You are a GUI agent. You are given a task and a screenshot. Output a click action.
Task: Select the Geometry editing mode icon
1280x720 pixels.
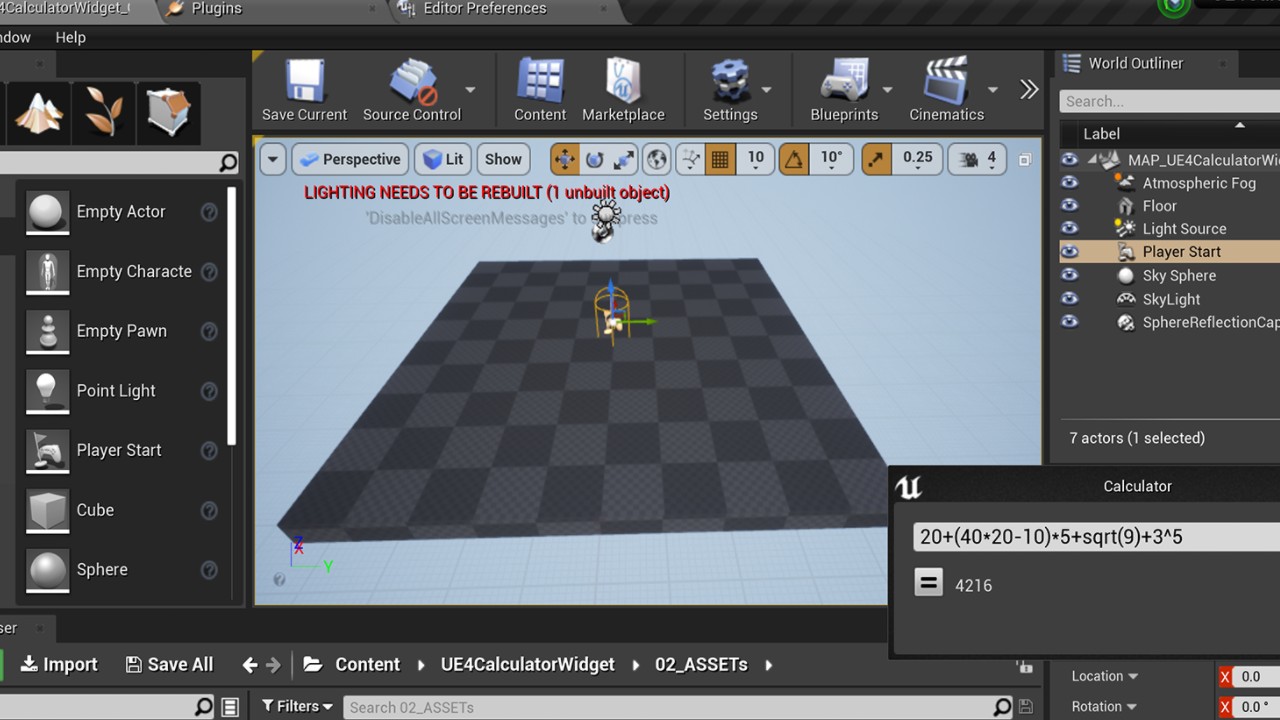(x=168, y=110)
